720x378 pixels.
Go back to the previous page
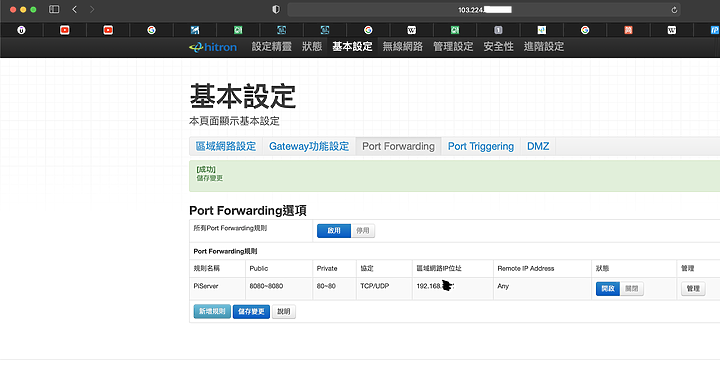tap(74, 9)
